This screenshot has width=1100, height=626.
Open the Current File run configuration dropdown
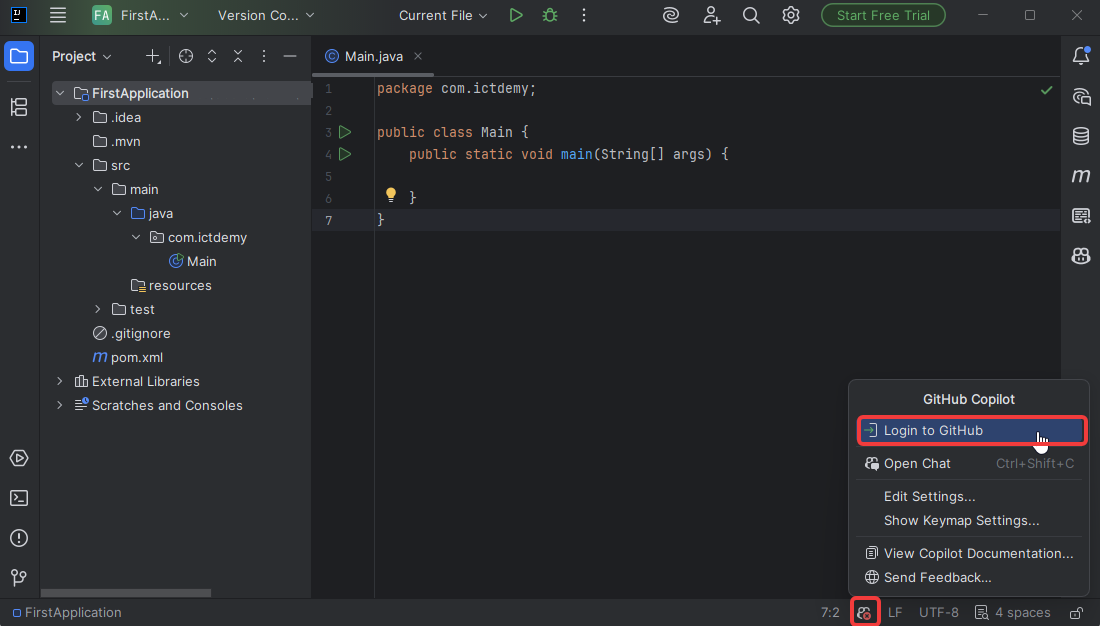tap(443, 15)
